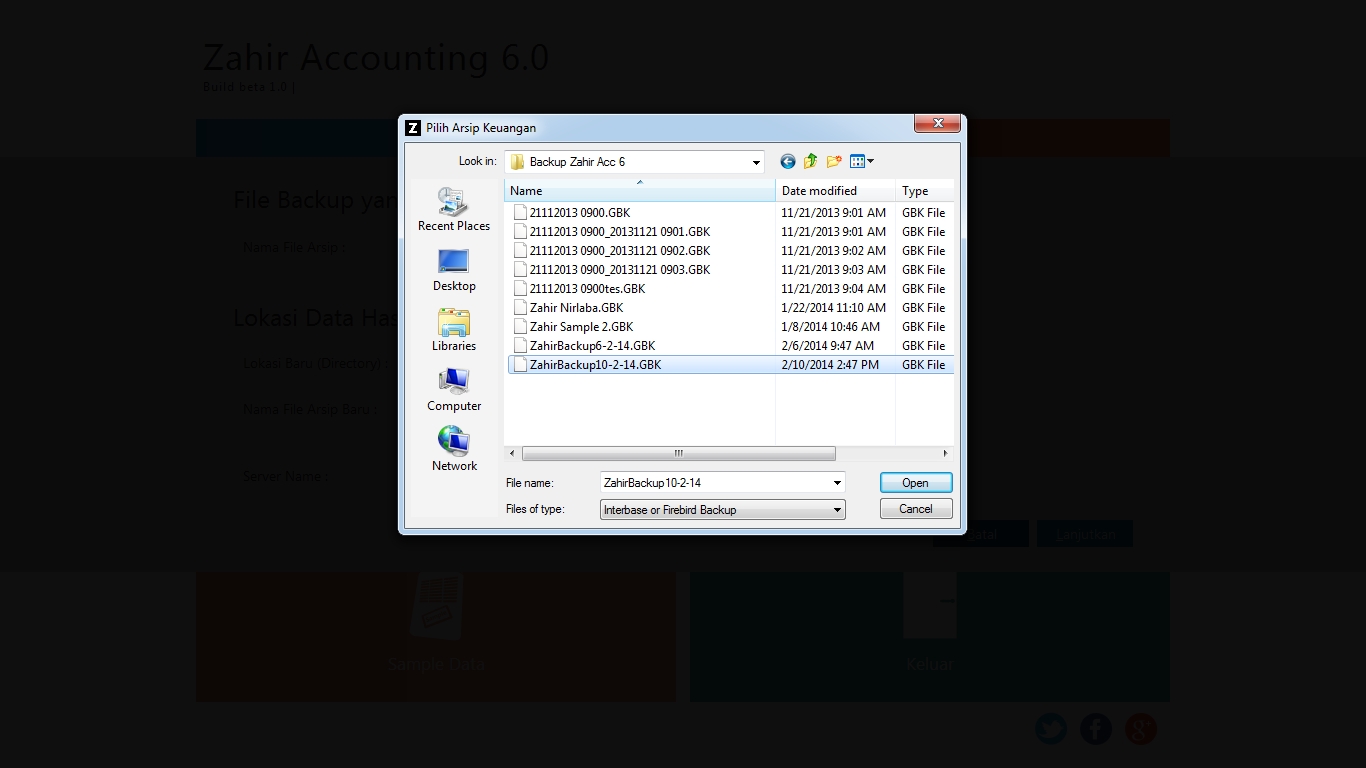Screen dimensions: 1366x768
Task: Click file icon of Zahir Sample 2.GBK
Action: tap(519, 326)
